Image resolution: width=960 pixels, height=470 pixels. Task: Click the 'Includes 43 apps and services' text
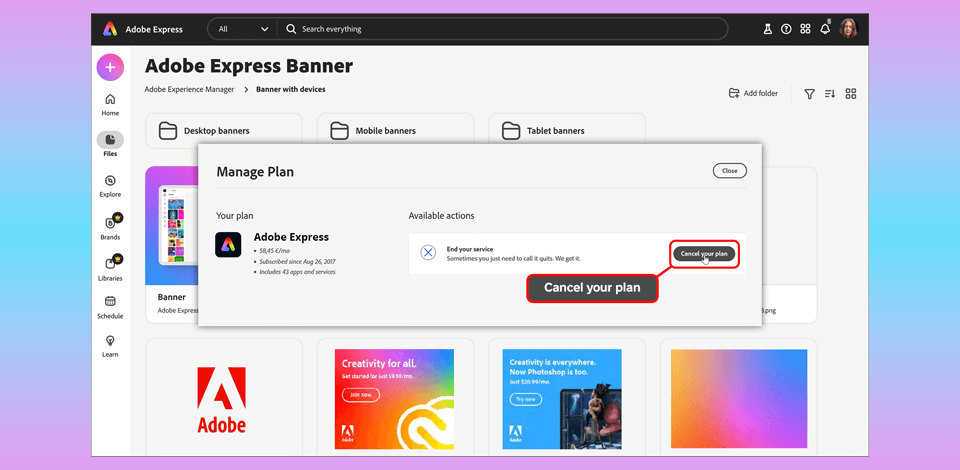point(296,272)
